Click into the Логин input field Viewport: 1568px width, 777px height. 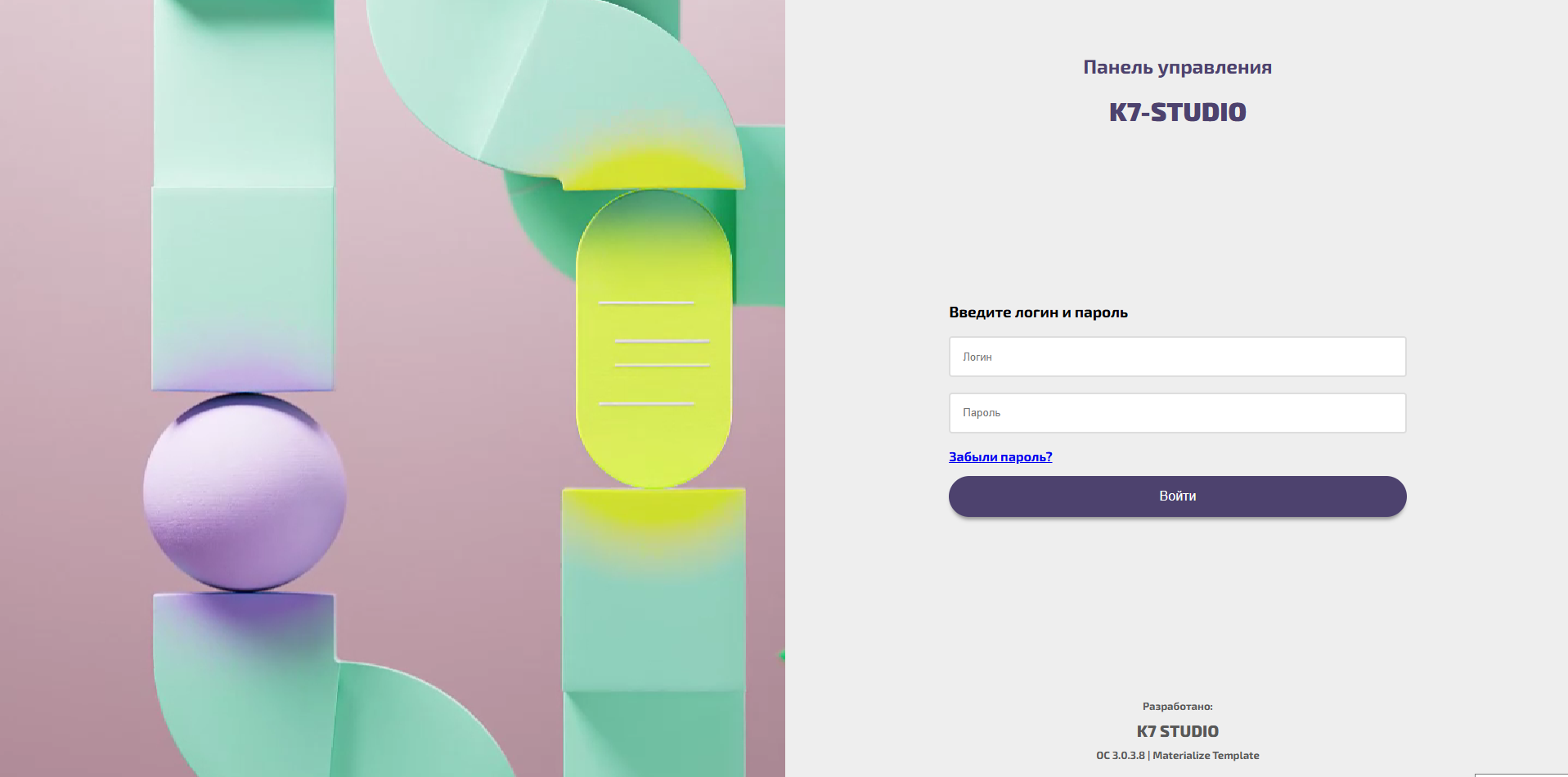[1177, 357]
